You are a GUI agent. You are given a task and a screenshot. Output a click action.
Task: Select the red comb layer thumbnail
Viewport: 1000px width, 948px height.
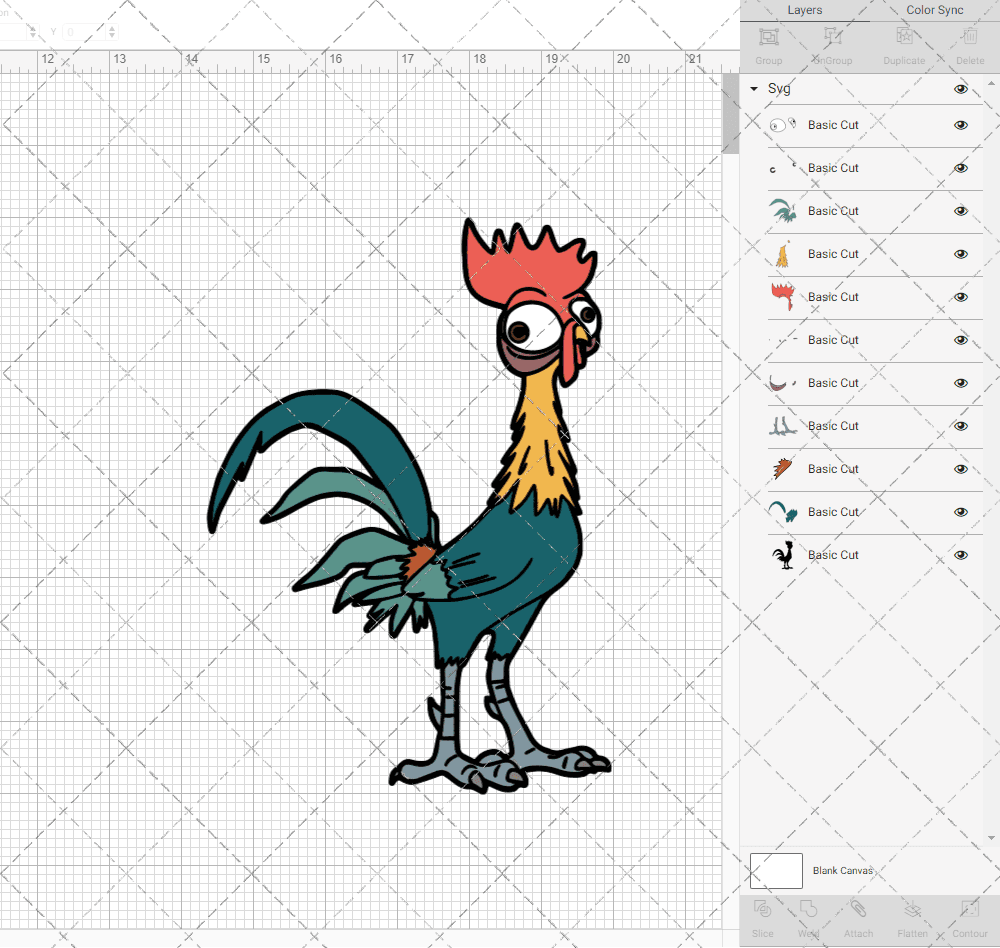(783, 297)
